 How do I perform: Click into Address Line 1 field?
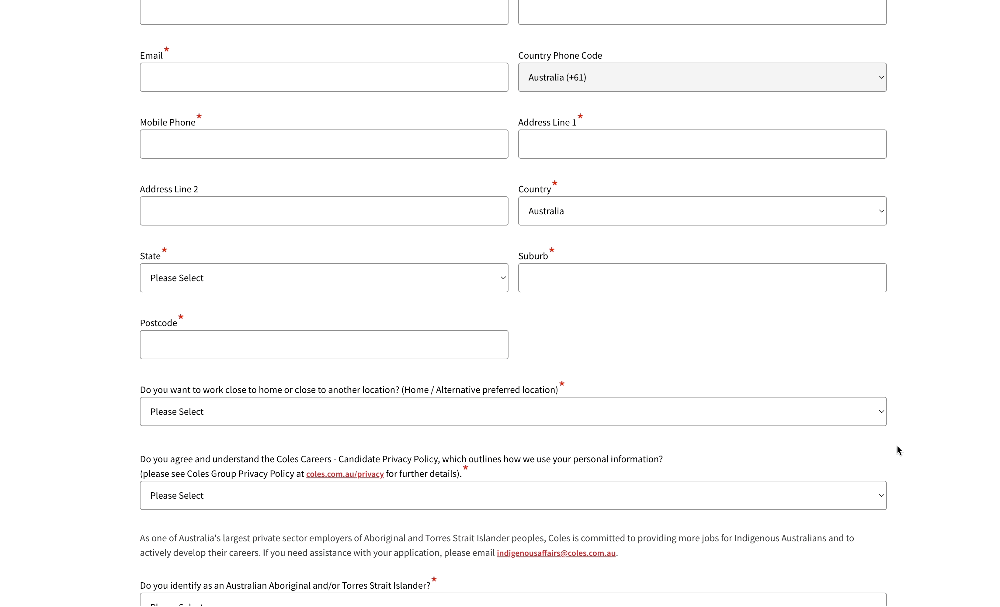point(702,144)
